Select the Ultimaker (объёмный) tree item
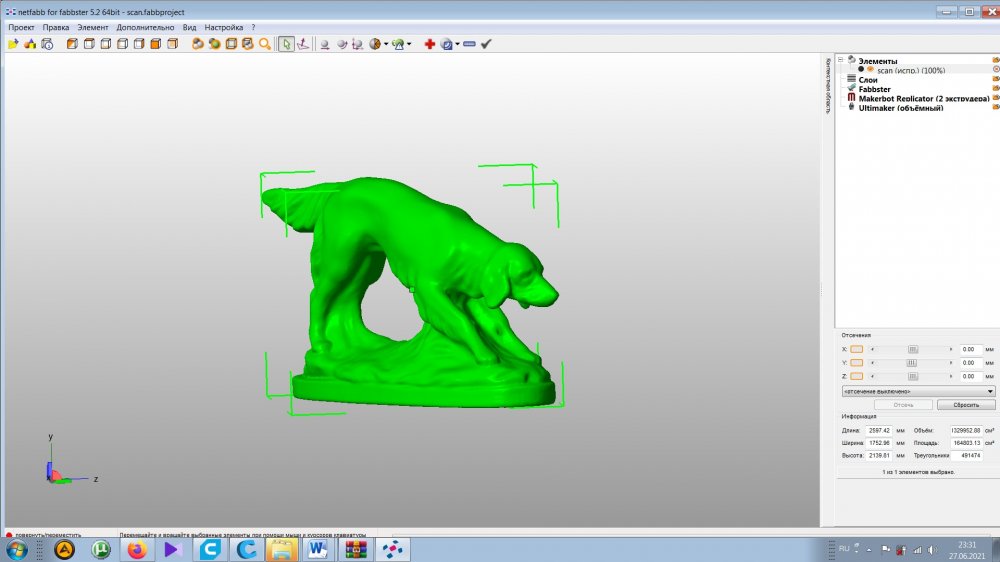The height and width of the screenshot is (562, 1000). coord(901,108)
